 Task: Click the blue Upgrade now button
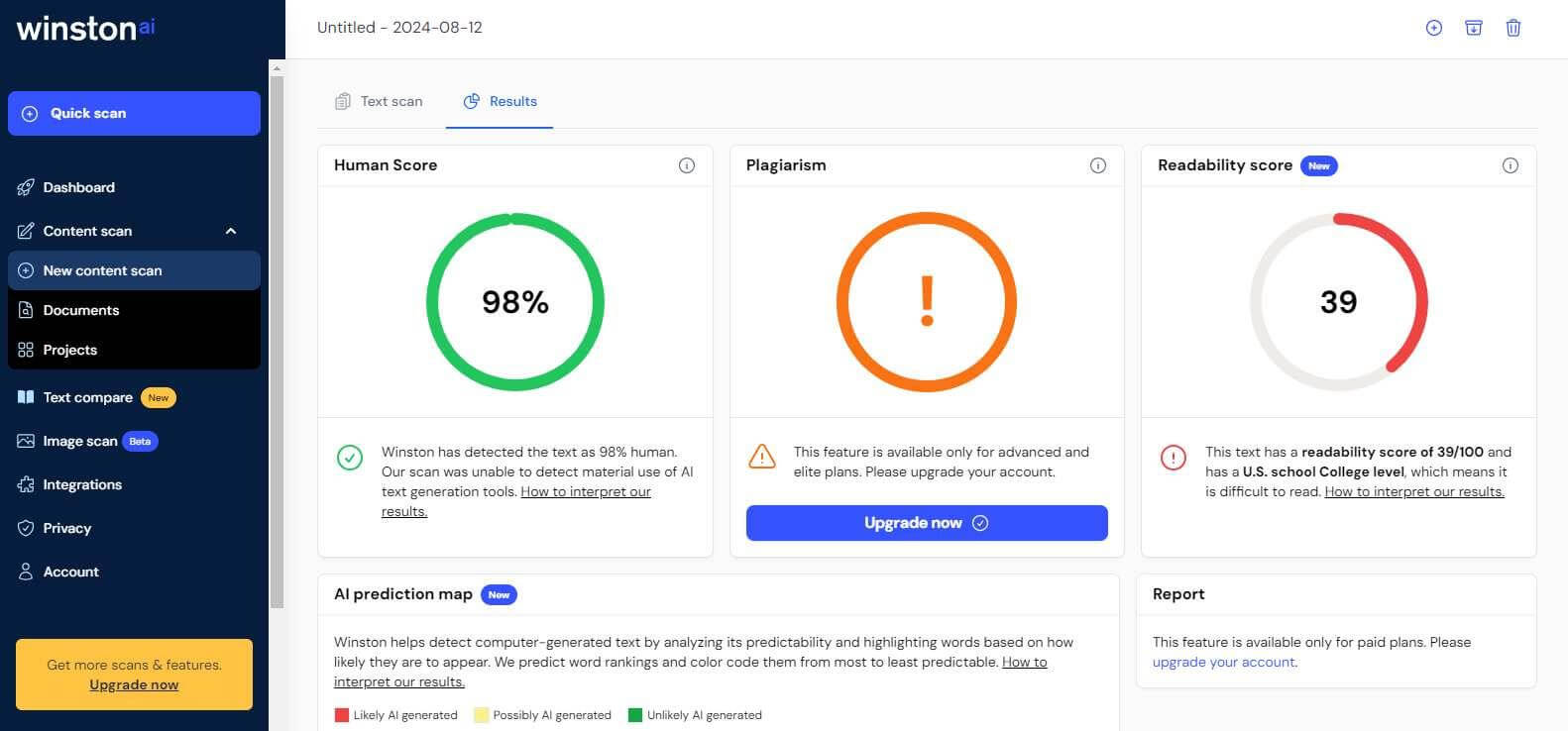pyautogui.click(x=927, y=523)
